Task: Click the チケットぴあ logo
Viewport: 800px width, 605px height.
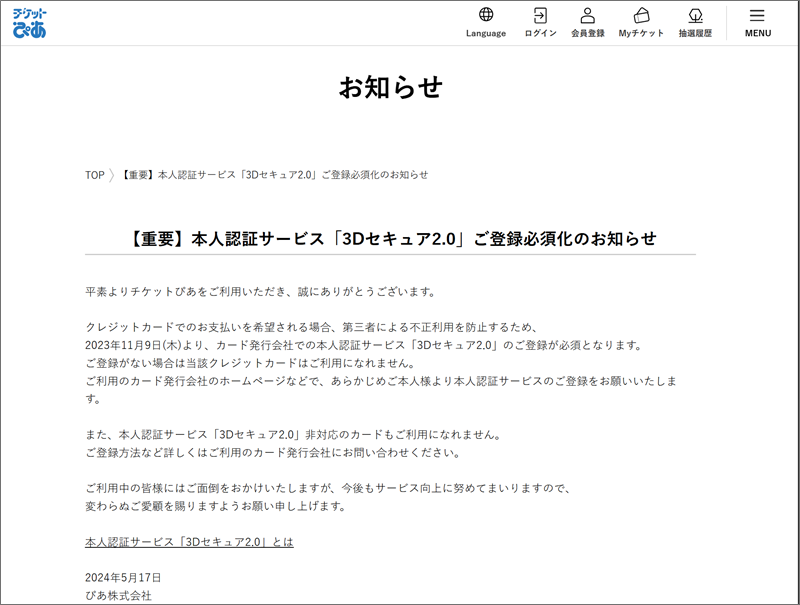Action: [x=29, y=23]
